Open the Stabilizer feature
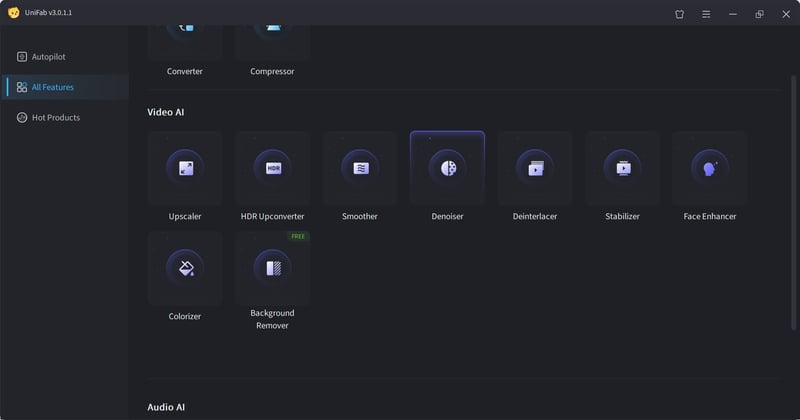800x420 pixels. pos(623,168)
